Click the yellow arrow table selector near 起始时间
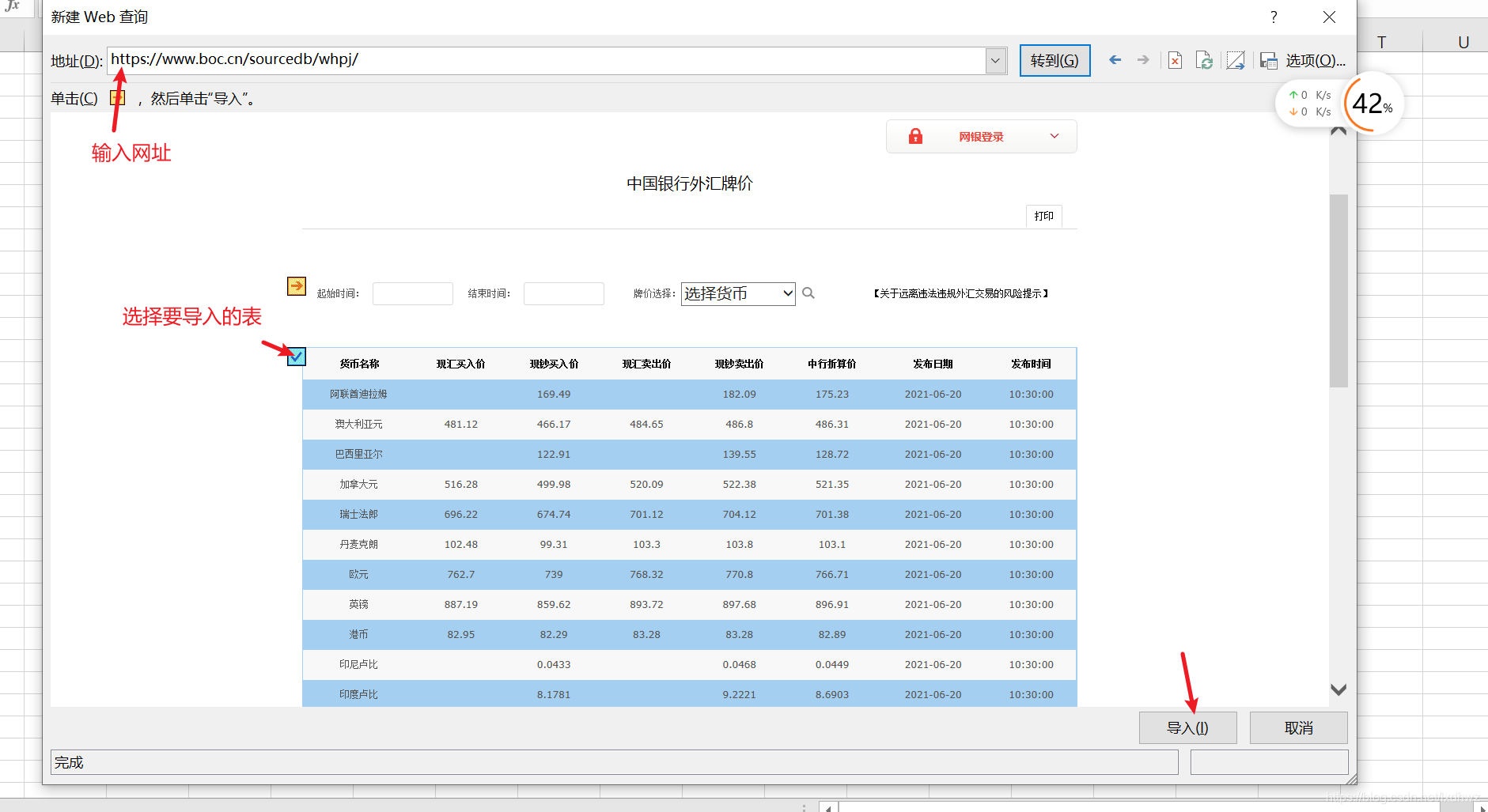The height and width of the screenshot is (812, 1488). coord(297,285)
